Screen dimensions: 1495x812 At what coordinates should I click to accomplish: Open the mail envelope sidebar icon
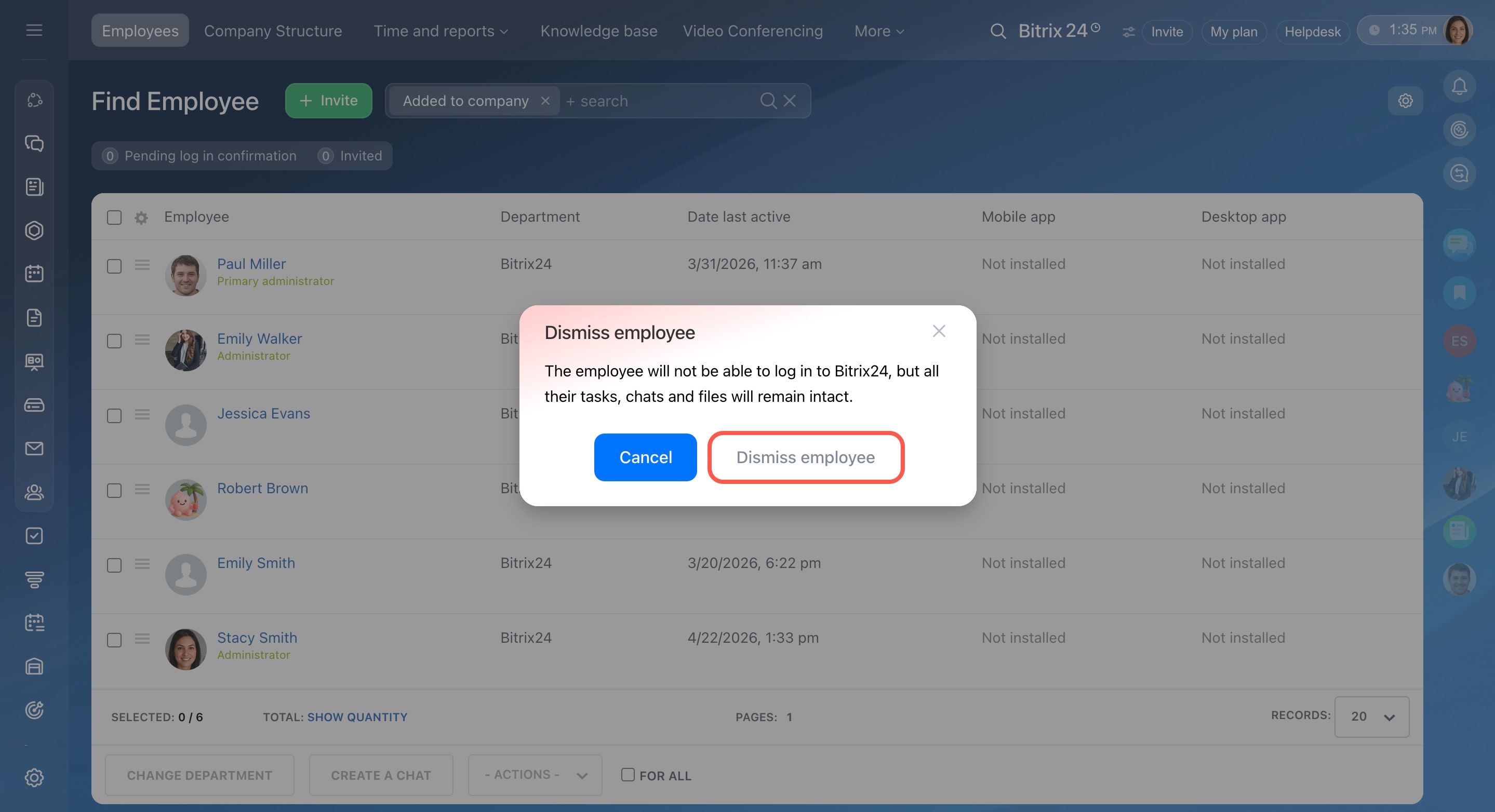34,449
